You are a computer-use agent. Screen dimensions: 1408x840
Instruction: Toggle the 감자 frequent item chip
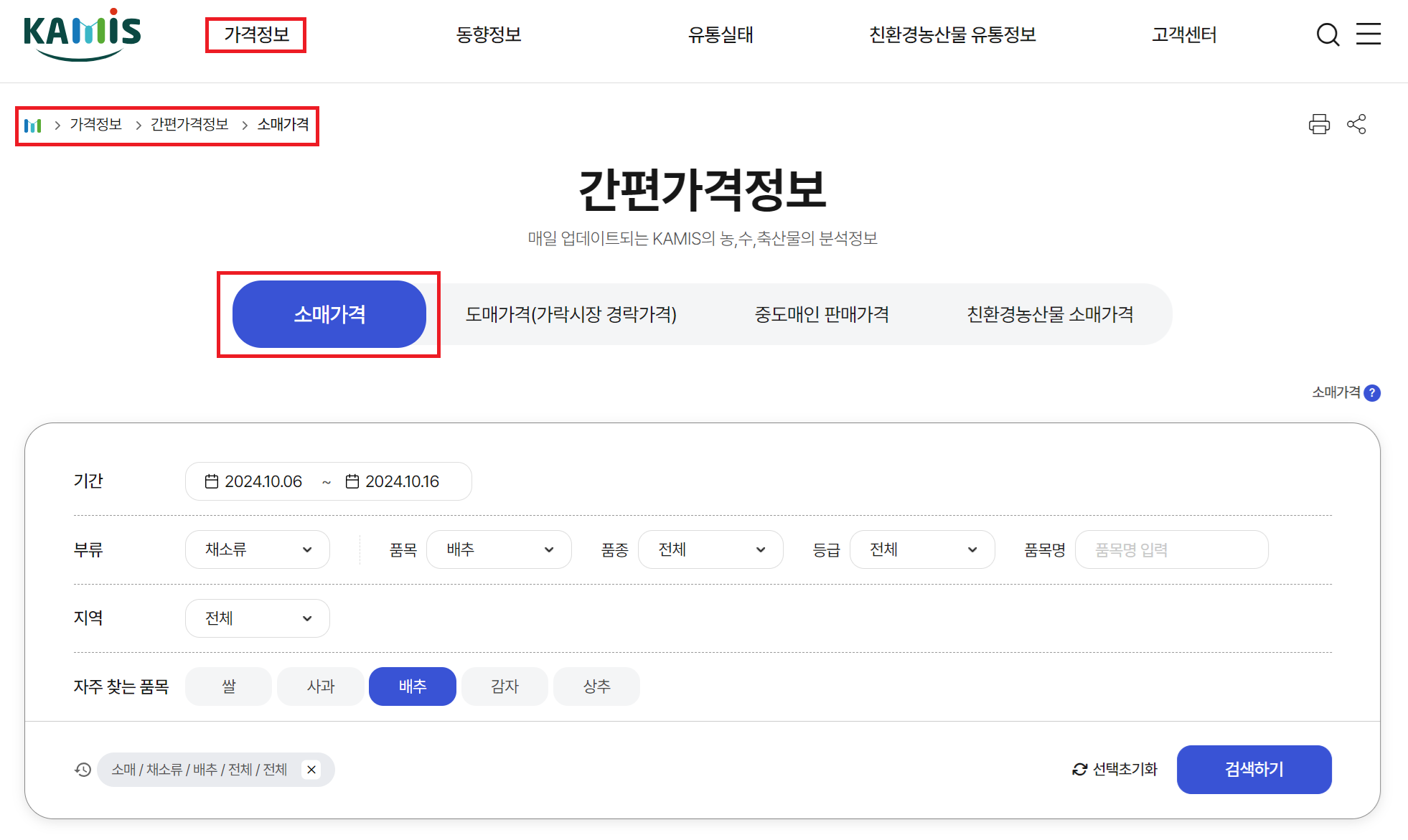pyautogui.click(x=504, y=686)
